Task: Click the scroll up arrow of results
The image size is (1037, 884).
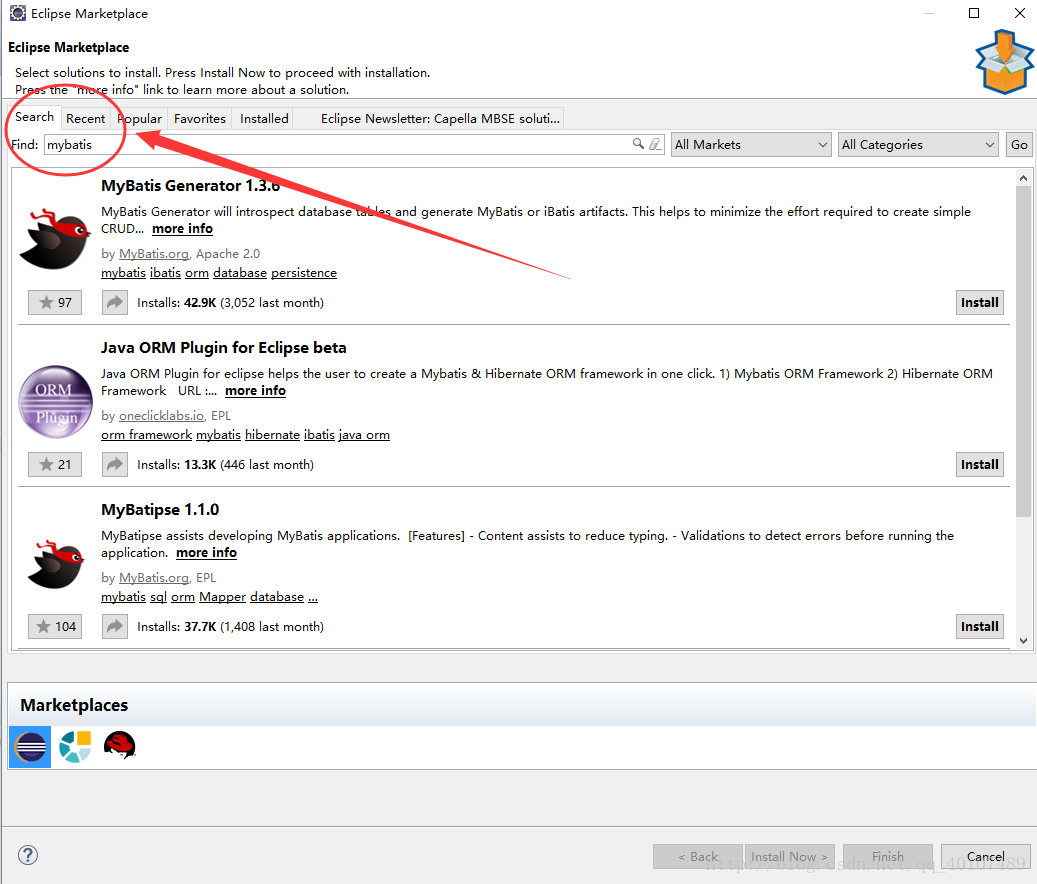Action: point(1023,178)
